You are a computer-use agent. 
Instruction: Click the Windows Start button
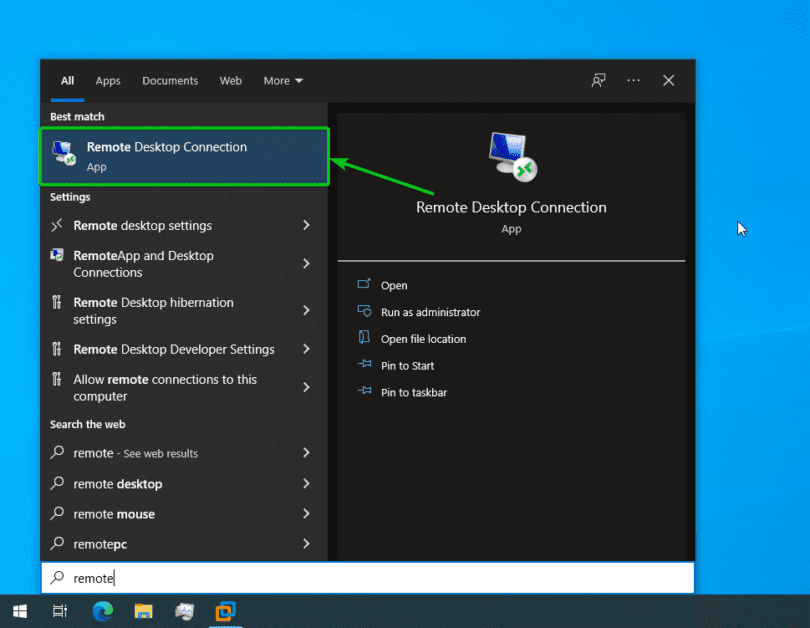tap(20, 610)
